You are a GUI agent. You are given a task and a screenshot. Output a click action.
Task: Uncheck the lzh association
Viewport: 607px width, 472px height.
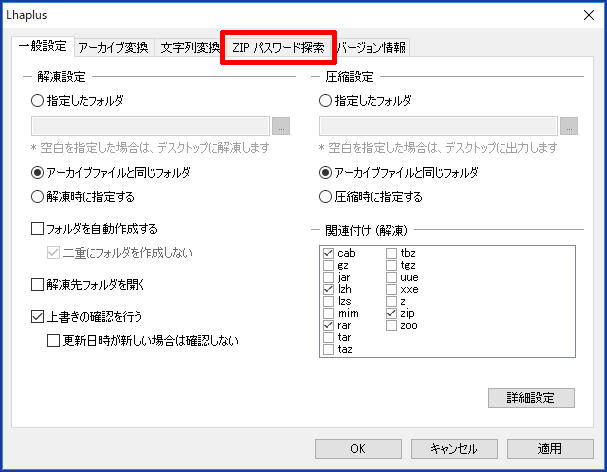point(328,289)
